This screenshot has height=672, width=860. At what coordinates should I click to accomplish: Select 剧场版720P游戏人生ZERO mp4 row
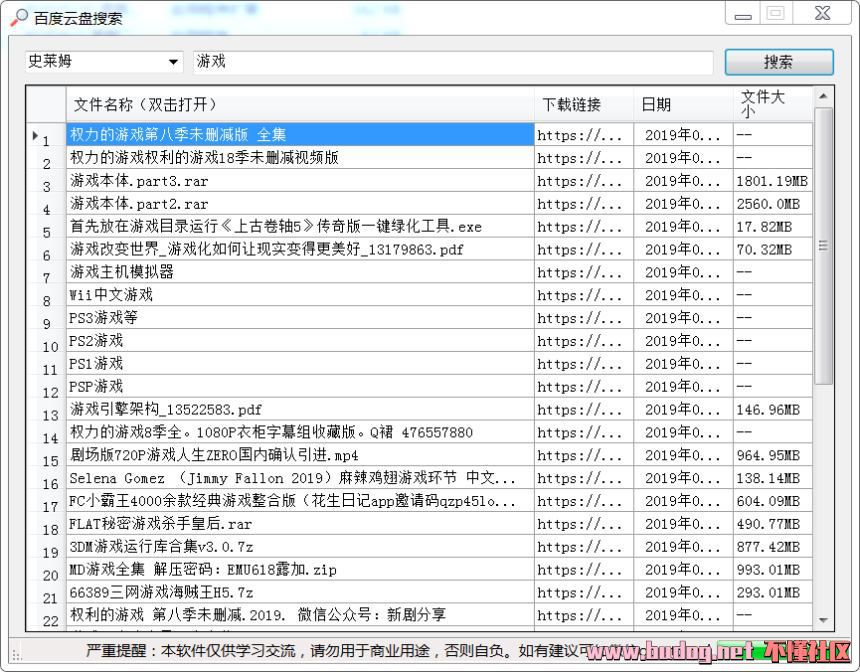click(x=300, y=455)
